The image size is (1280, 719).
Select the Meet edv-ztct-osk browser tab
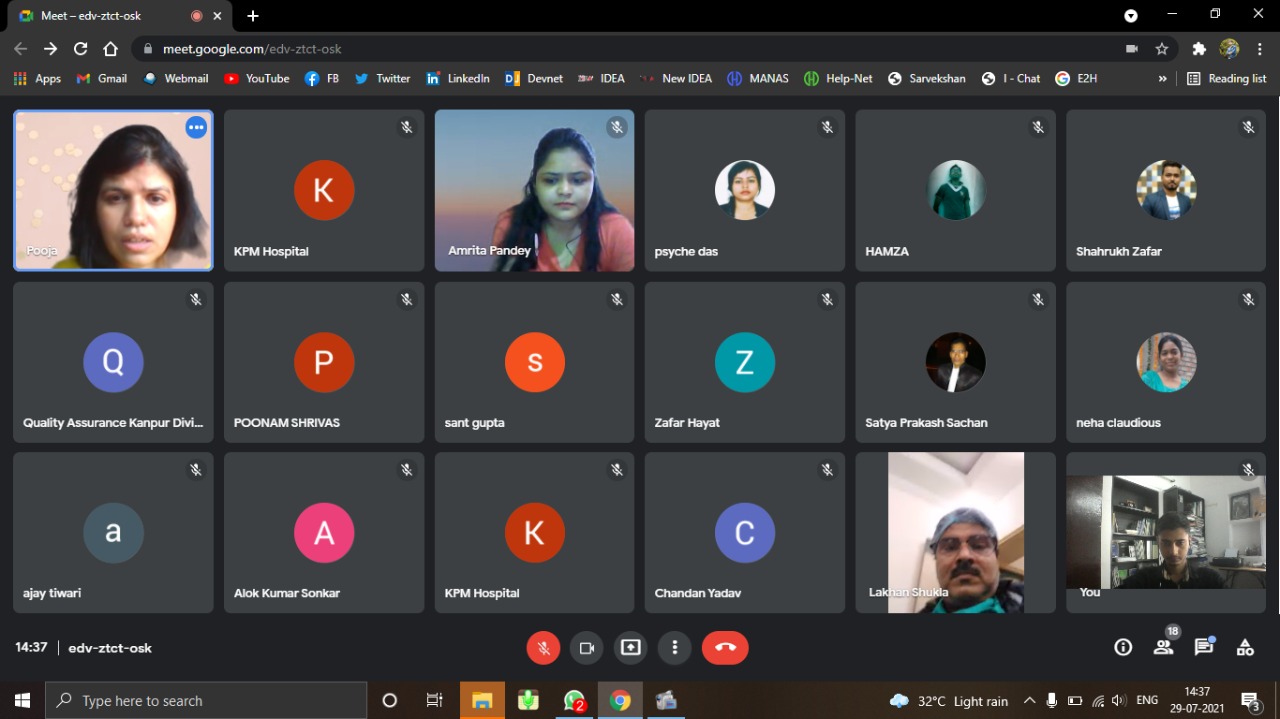(100, 16)
